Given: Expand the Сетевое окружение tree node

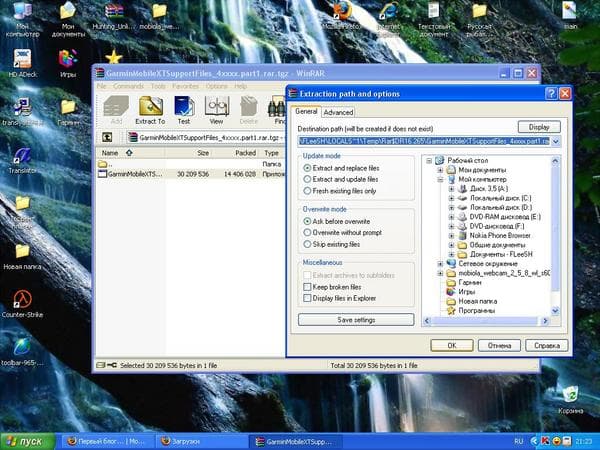Looking at the screenshot, I should 440,264.
